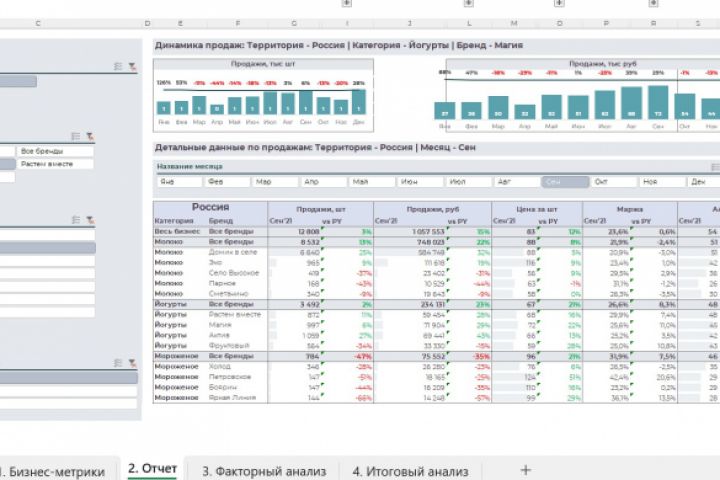Click the Продажи, руб column group header
720x480 pixels.
(x=433, y=209)
